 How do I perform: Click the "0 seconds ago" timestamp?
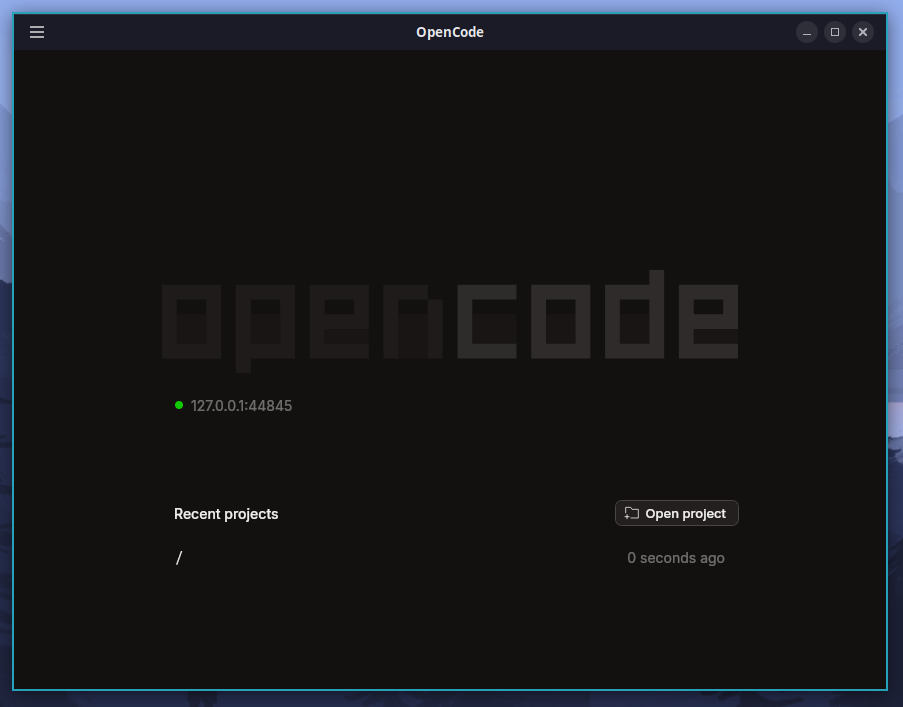click(676, 558)
